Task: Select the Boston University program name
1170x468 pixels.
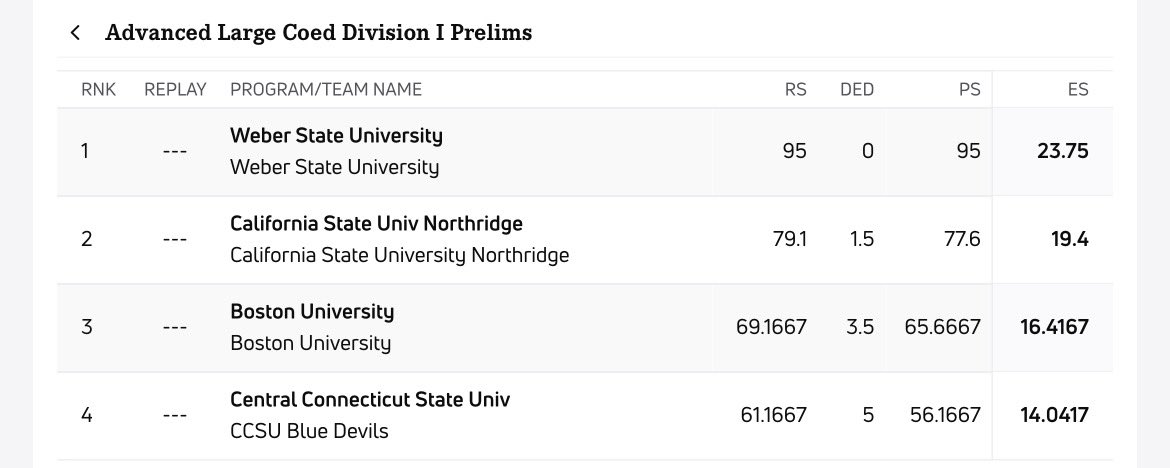Action: click(x=312, y=311)
